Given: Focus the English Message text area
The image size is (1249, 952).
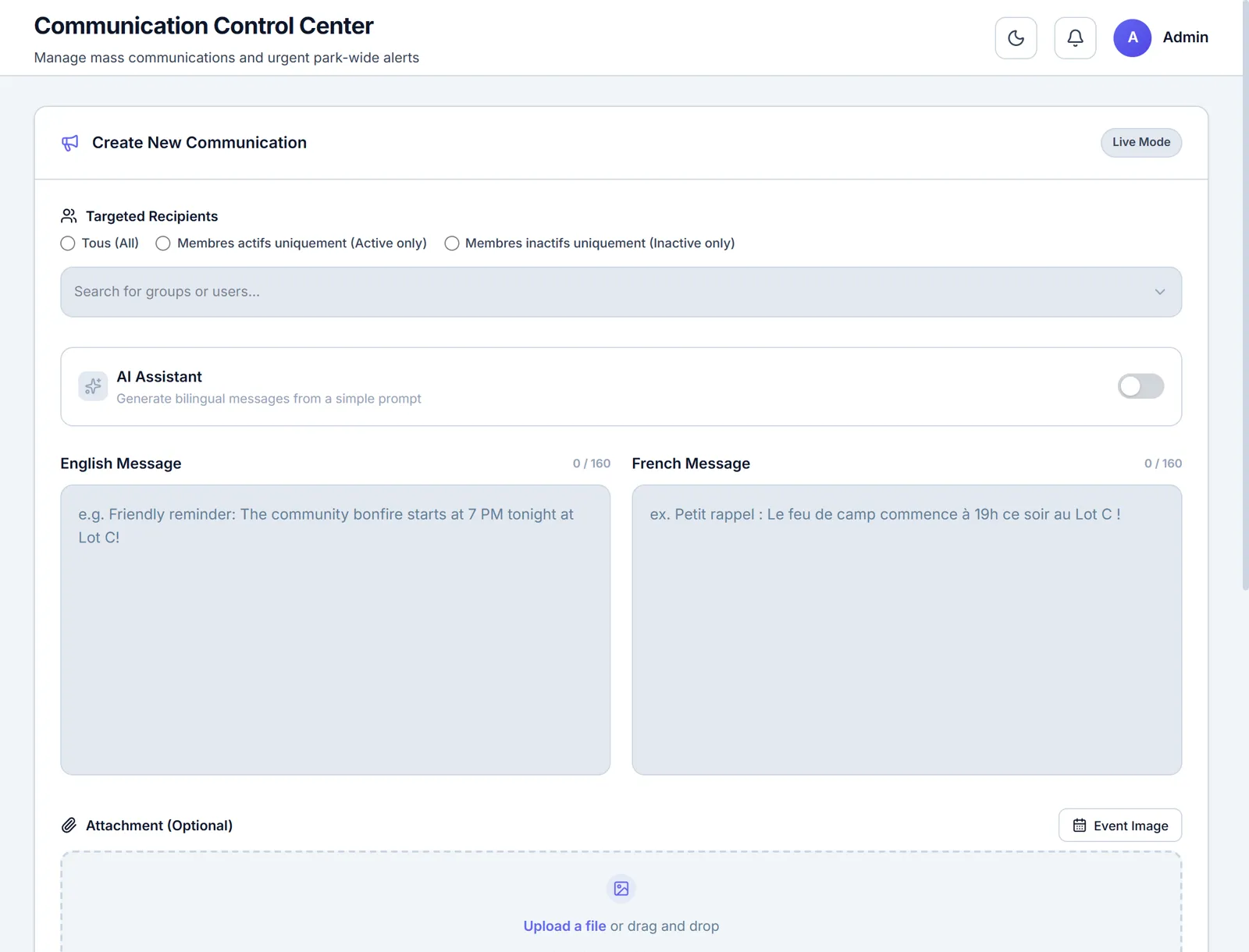Looking at the screenshot, I should tap(336, 630).
